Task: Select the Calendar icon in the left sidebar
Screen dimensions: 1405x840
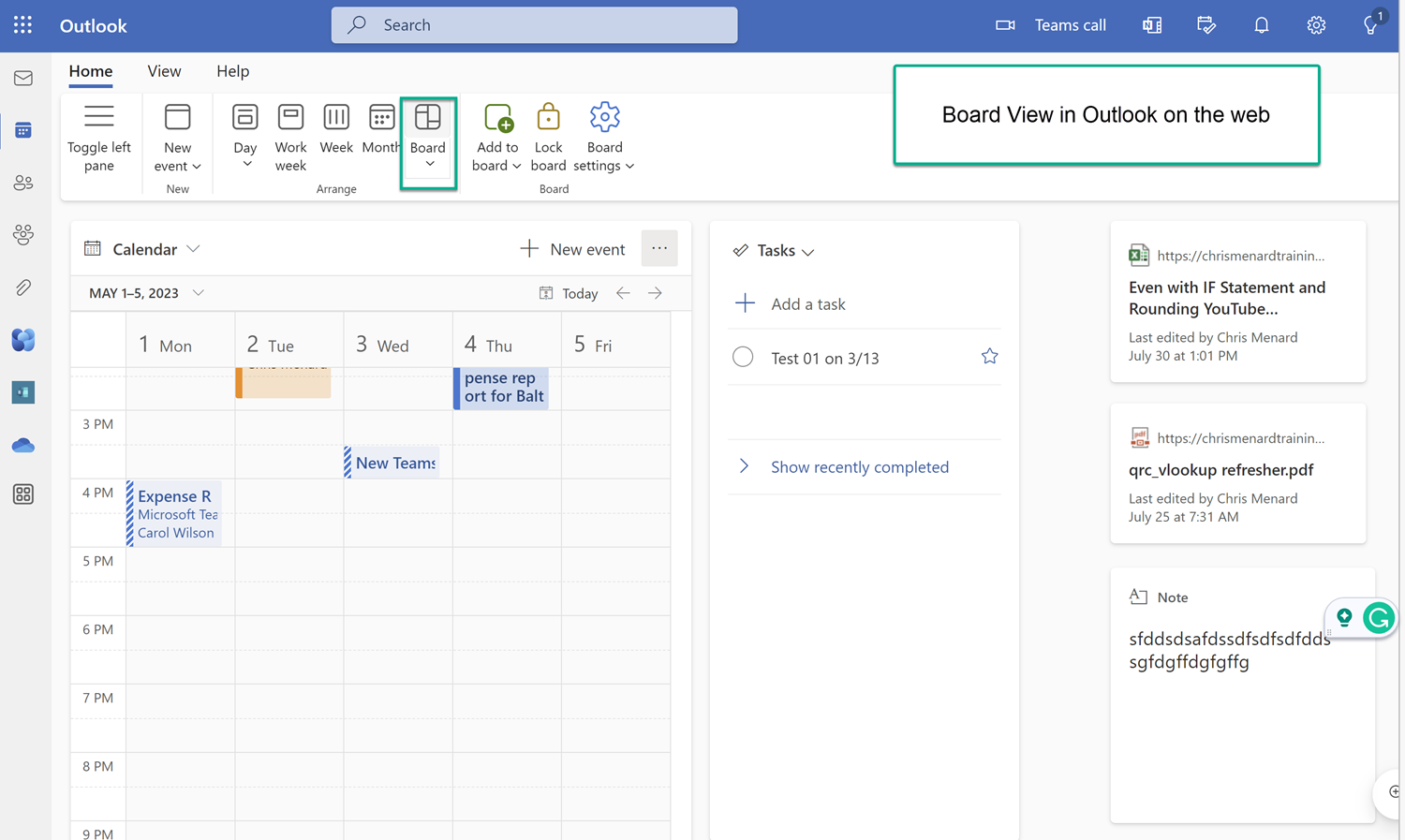Action: point(22,130)
